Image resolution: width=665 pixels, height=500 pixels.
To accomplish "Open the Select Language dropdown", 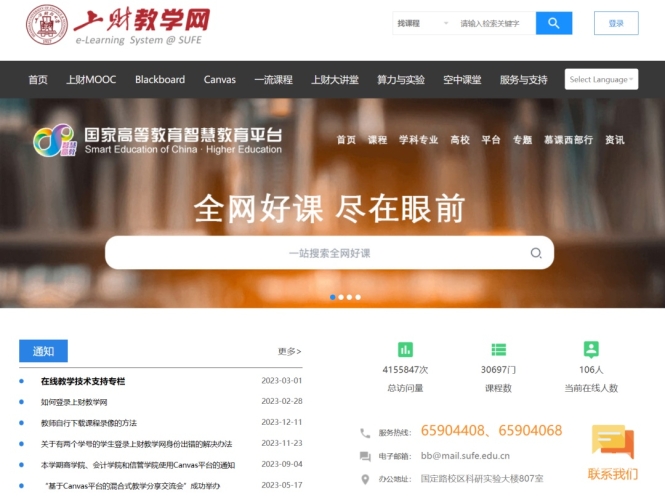I will click(601, 79).
